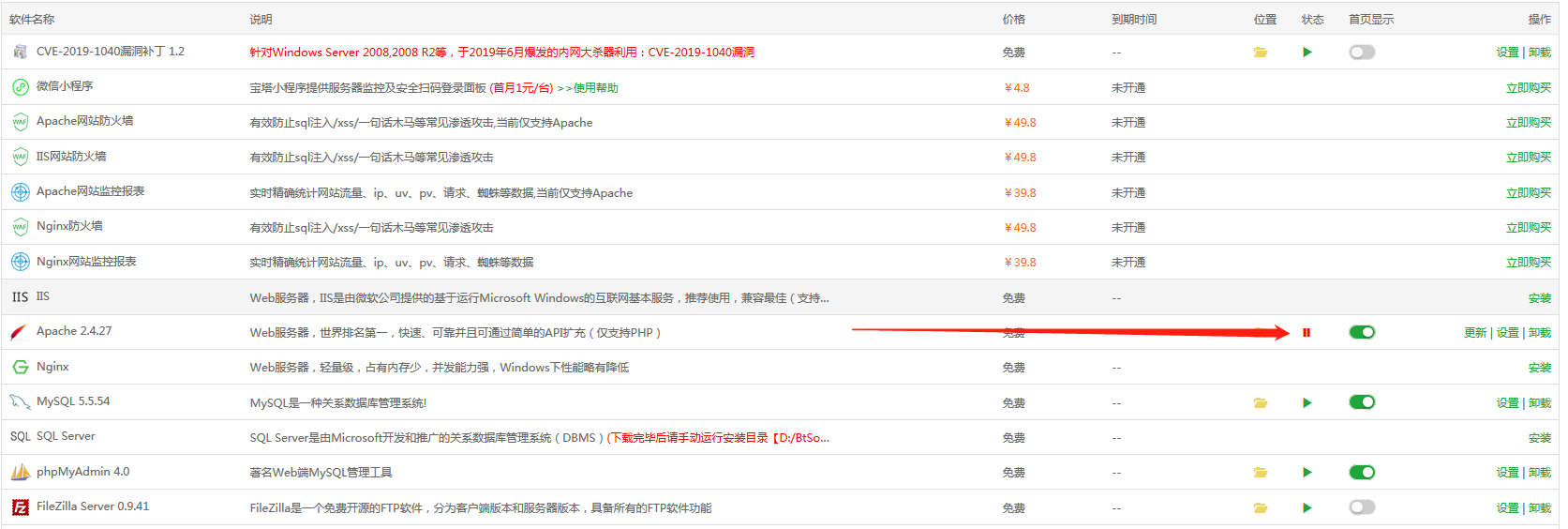Open folder location for MySQL 5.5.54
1568x529 pixels.
pos(1261,403)
